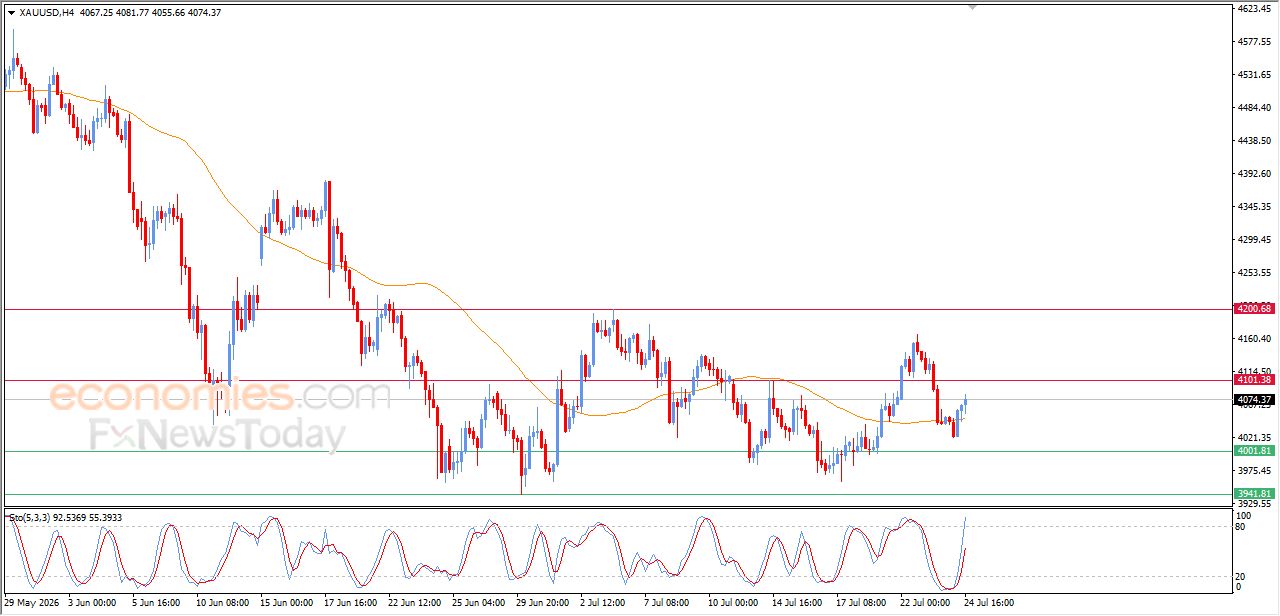Click the green 4001.81 price tag
Screen dimensions: 1280x616
1254,451
